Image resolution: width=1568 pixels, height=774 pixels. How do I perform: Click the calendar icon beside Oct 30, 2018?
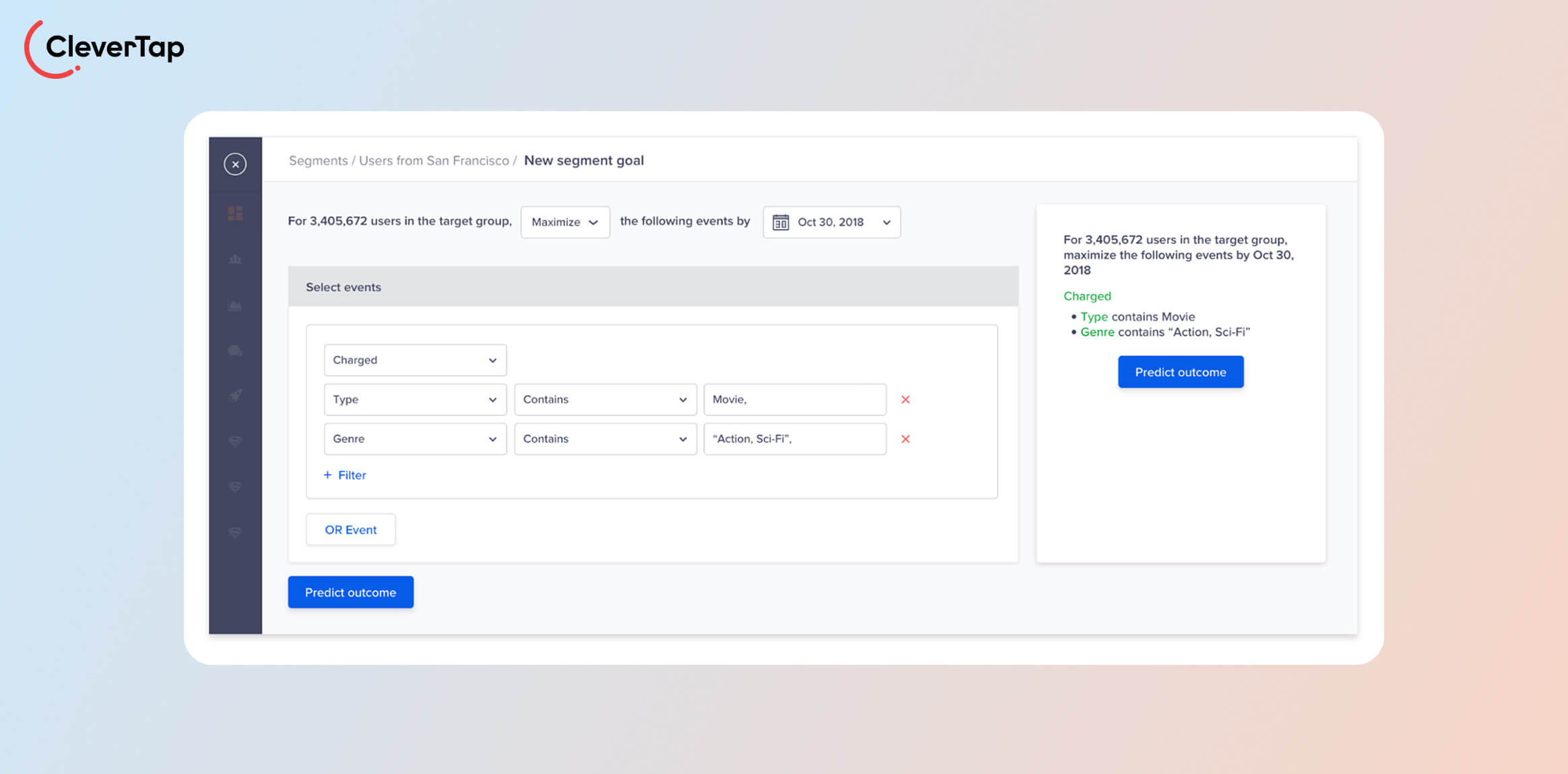781,222
